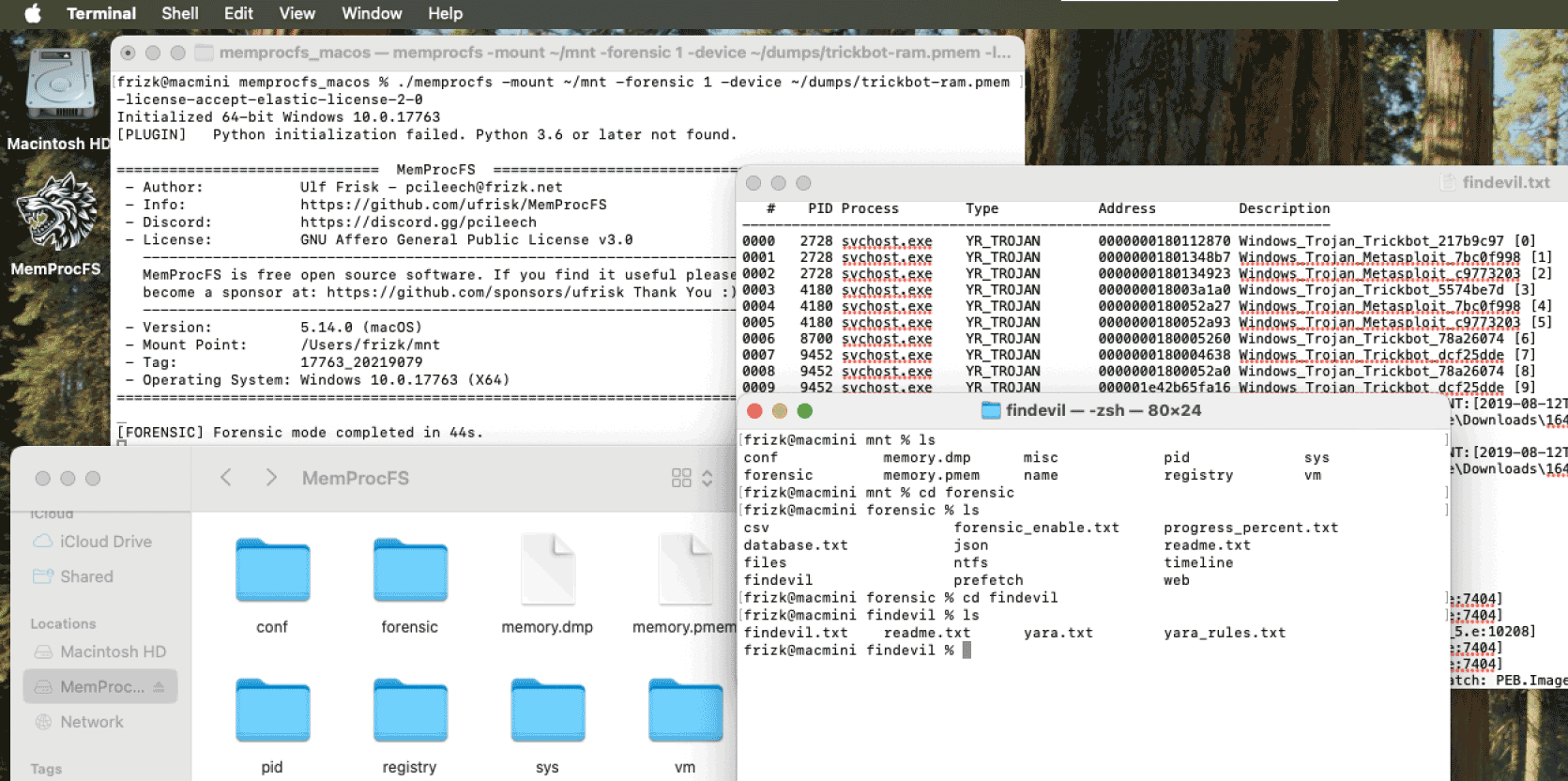This screenshot has width=1568, height=781.
Task: Open the Apple menu
Action: click(x=33, y=13)
